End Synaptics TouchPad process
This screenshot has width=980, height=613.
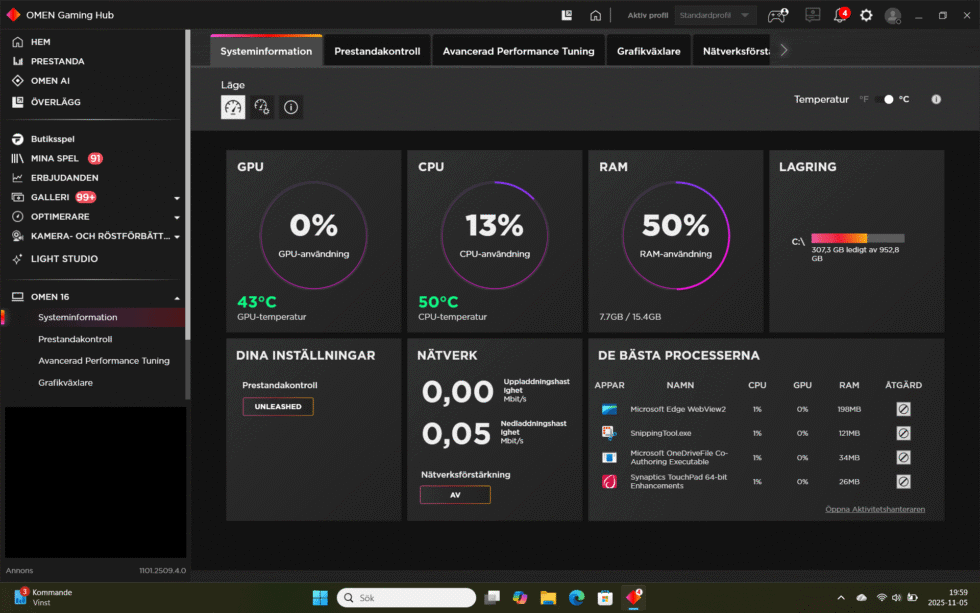[903, 482]
